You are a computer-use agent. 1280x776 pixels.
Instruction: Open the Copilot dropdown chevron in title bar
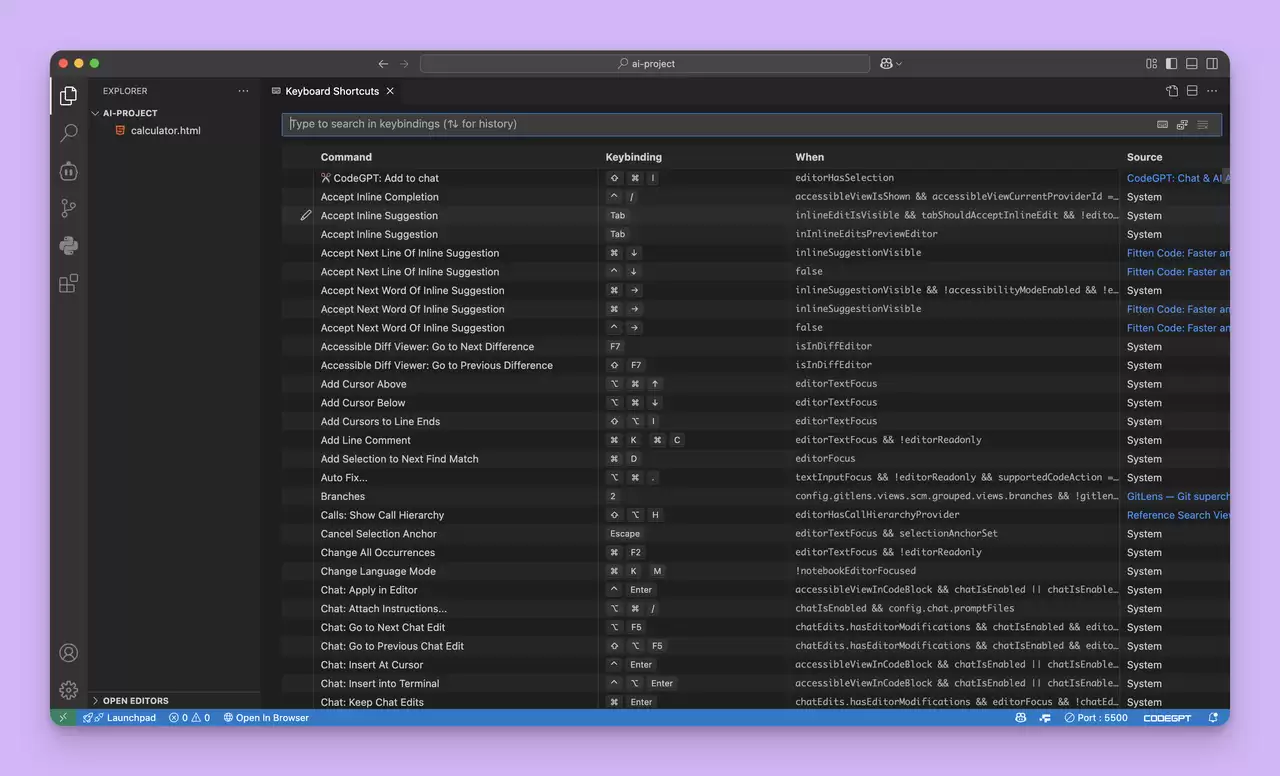(898, 63)
